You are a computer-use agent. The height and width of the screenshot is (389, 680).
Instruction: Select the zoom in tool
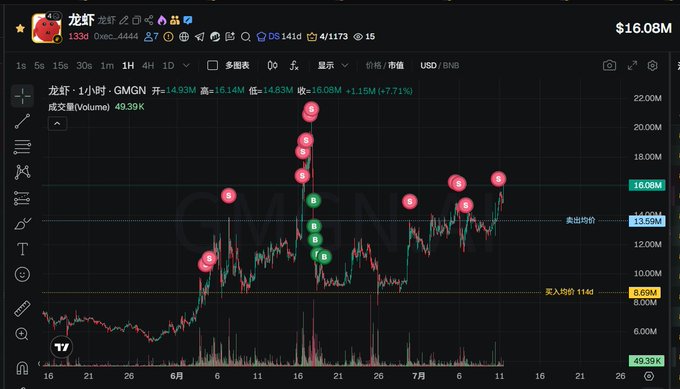(x=22, y=334)
